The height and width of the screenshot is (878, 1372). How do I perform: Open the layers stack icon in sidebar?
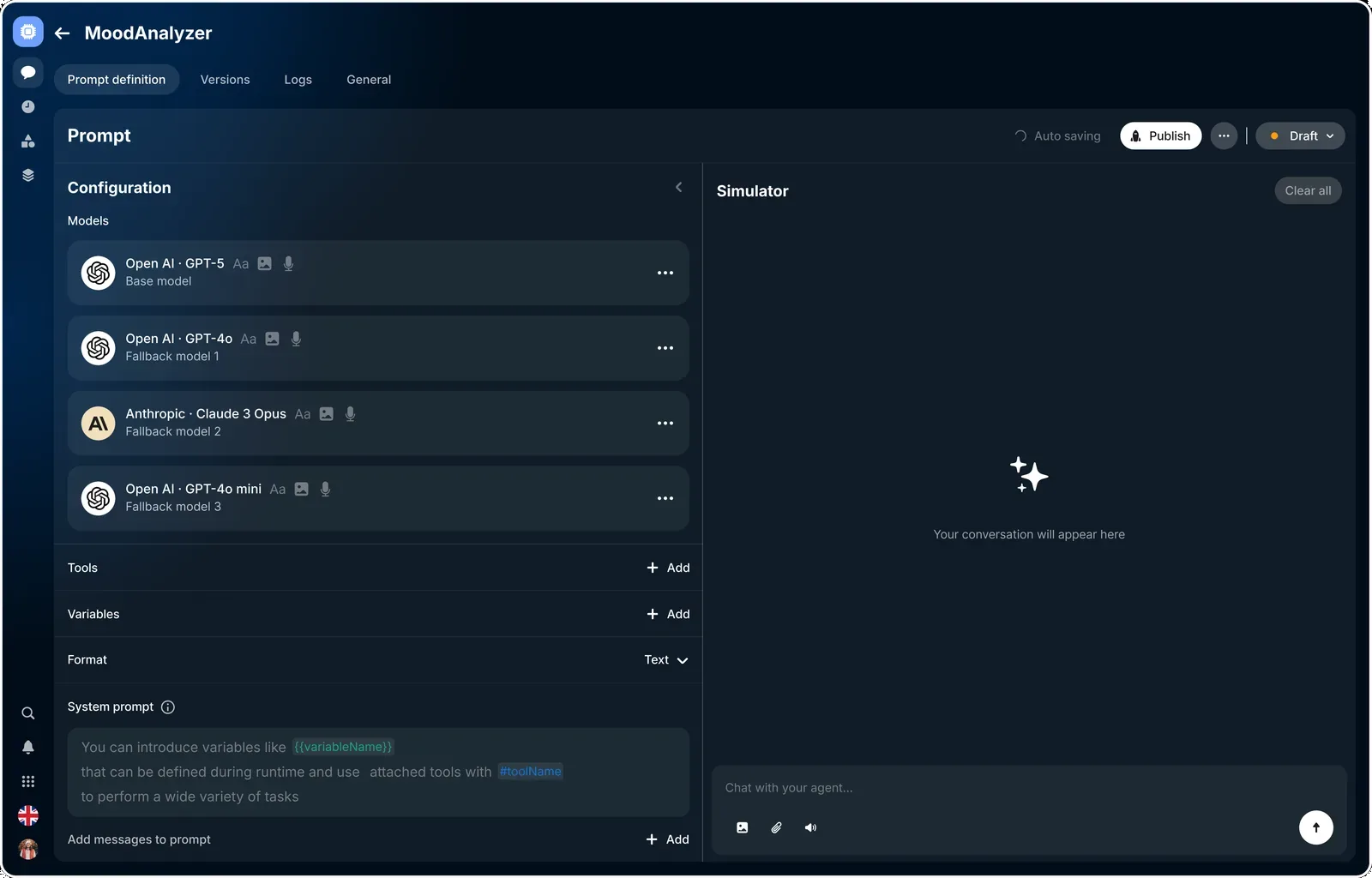click(x=28, y=175)
